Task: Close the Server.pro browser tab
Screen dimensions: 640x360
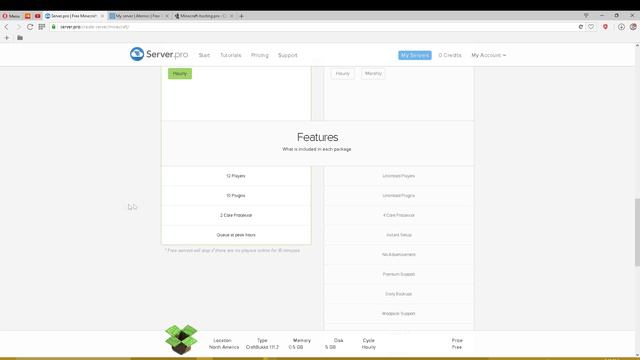Action: click(102, 16)
